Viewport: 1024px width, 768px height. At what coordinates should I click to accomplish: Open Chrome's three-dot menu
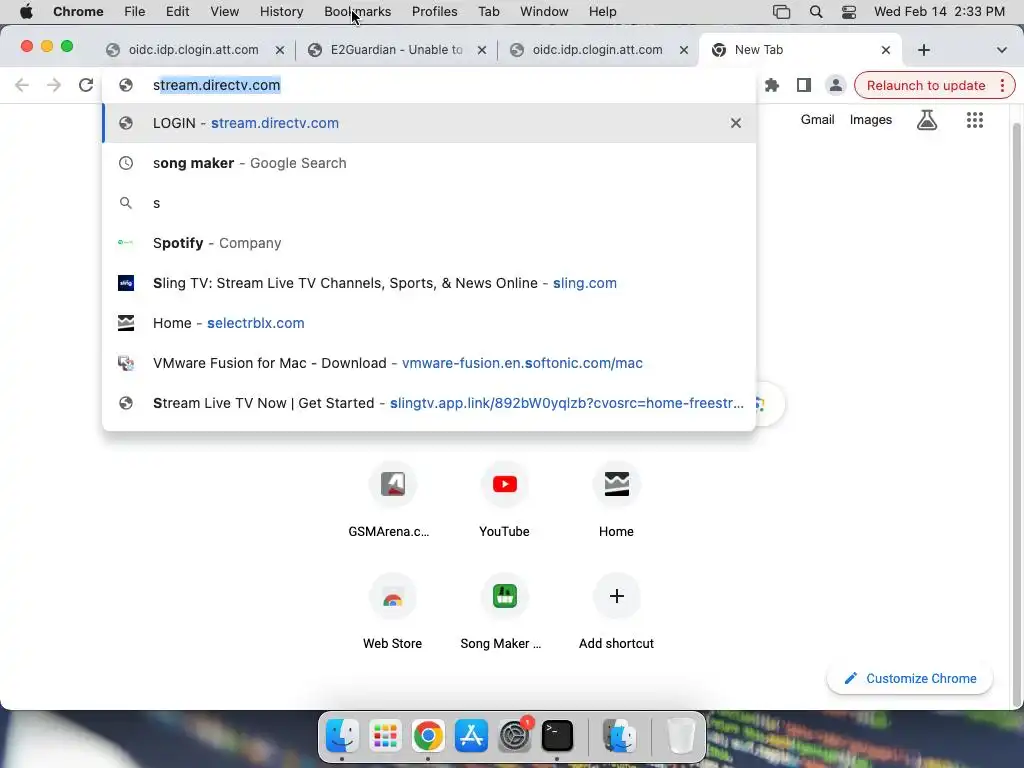click(x=1002, y=86)
